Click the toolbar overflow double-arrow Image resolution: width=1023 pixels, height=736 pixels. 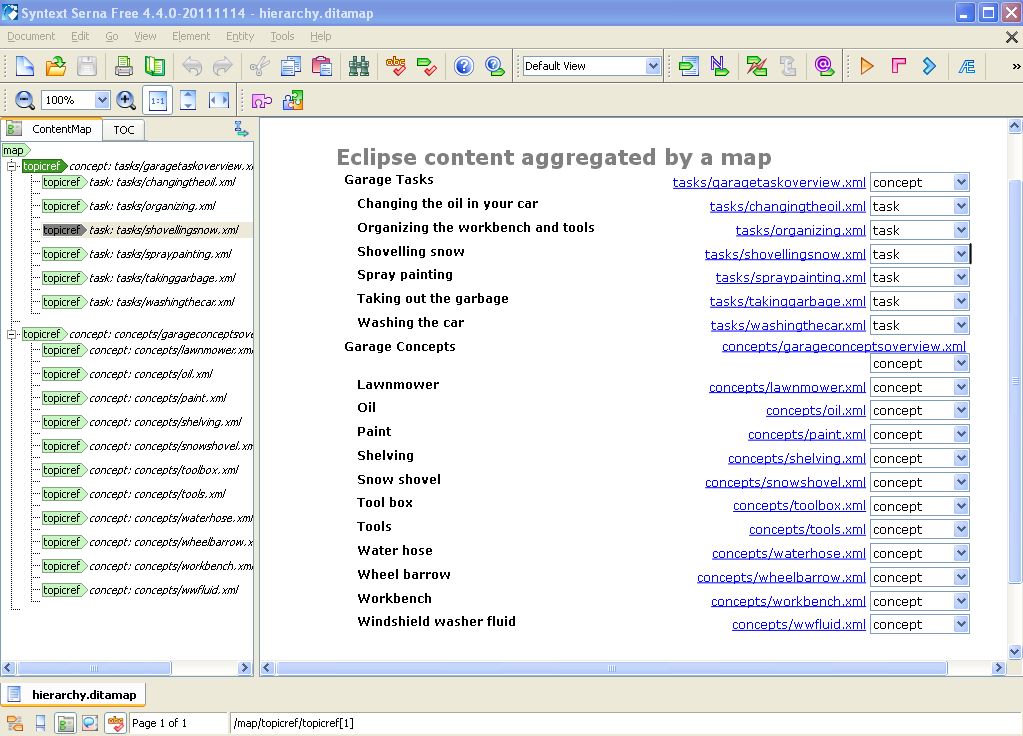click(x=1015, y=66)
